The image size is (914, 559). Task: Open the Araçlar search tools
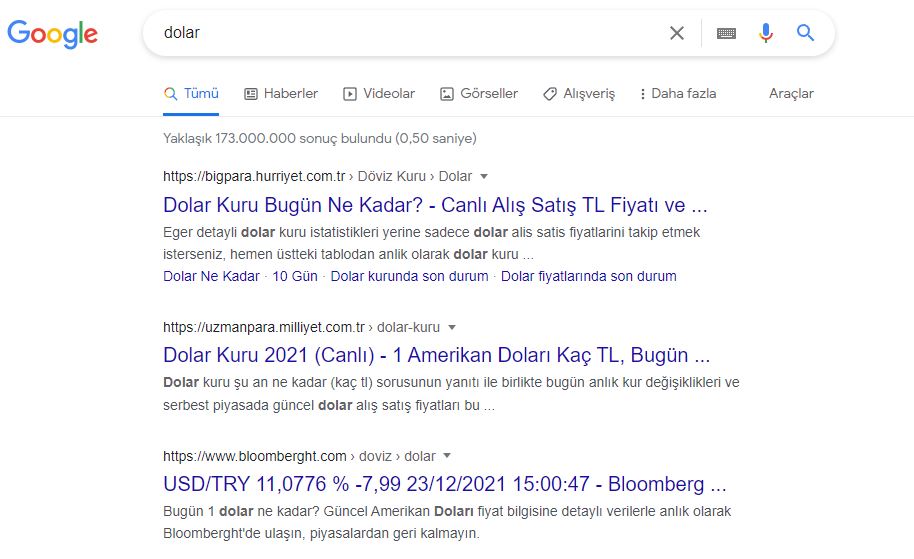click(791, 93)
